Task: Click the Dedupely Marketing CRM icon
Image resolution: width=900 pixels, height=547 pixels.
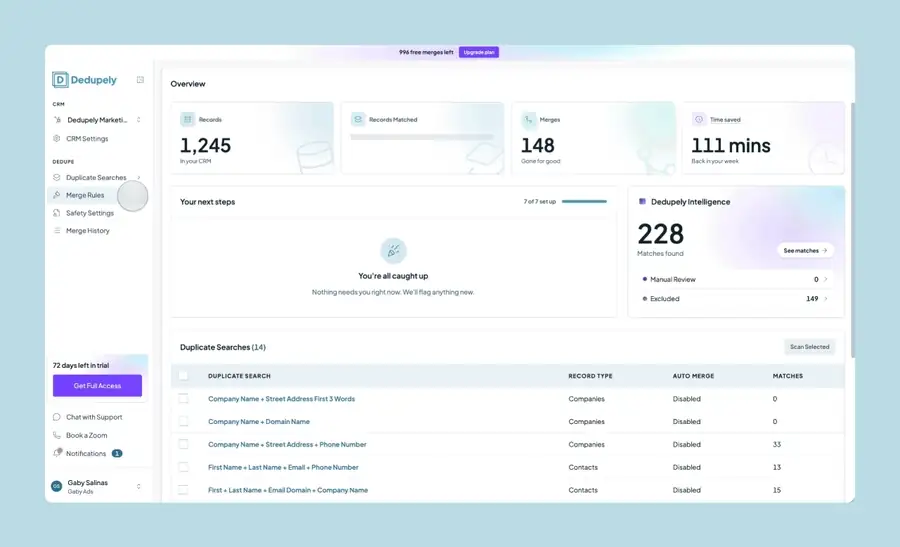Action: (x=57, y=120)
